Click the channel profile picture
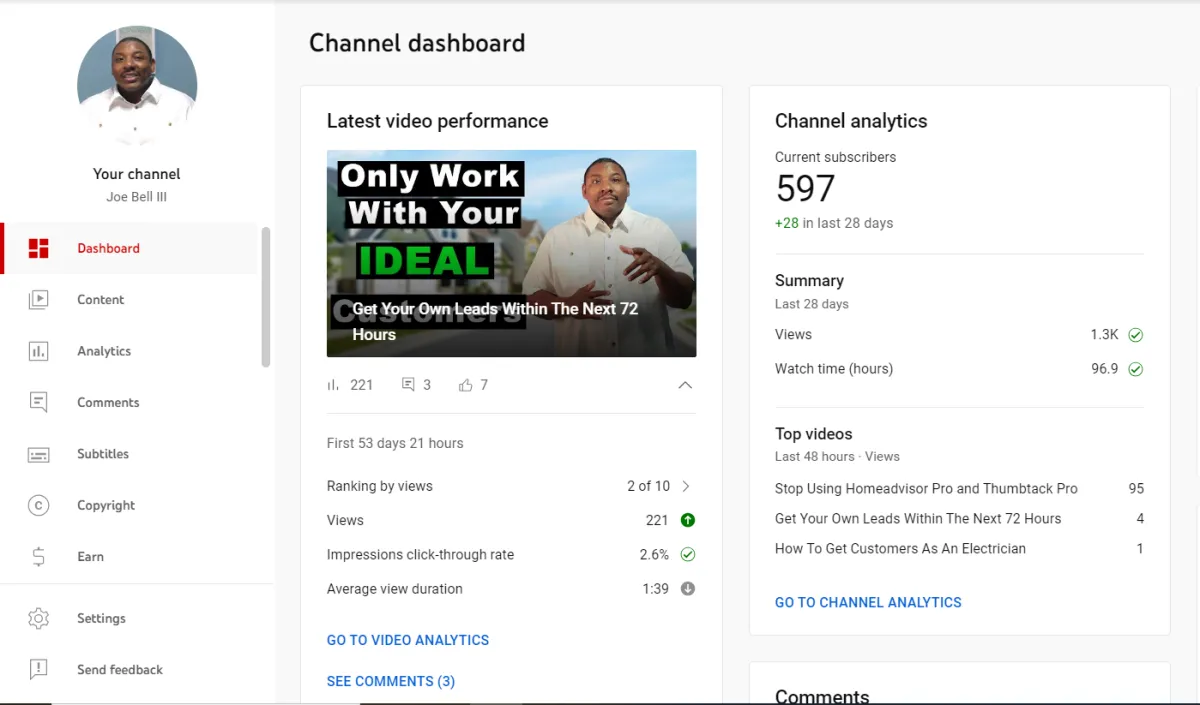The width and height of the screenshot is (1200, 705). click(137, 86)
